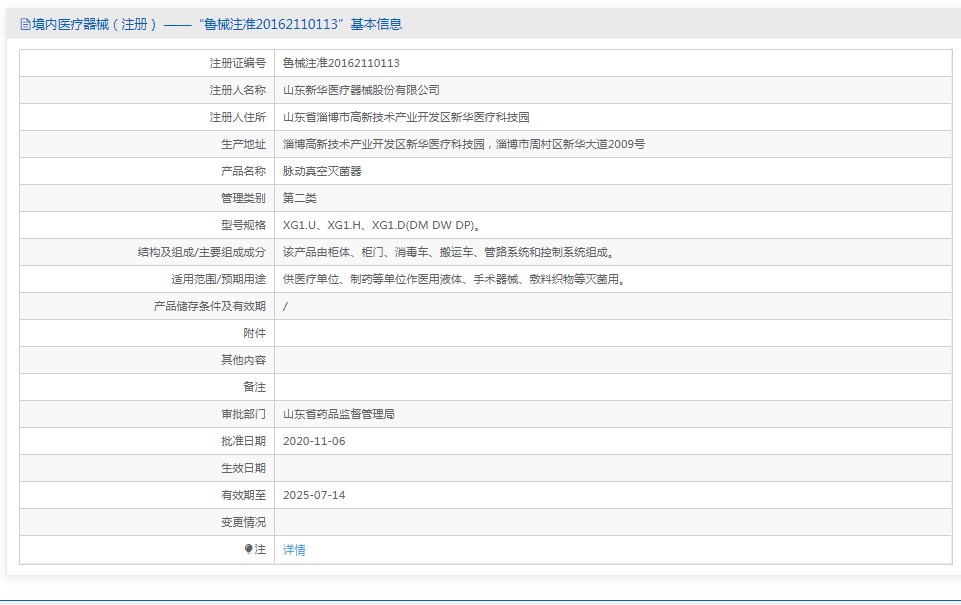Image resolution: width=961 pixels, height=605 pixels.
Task: Click the 结构及组成/主要组成成分 label
Action: click(x=202, y=252)
